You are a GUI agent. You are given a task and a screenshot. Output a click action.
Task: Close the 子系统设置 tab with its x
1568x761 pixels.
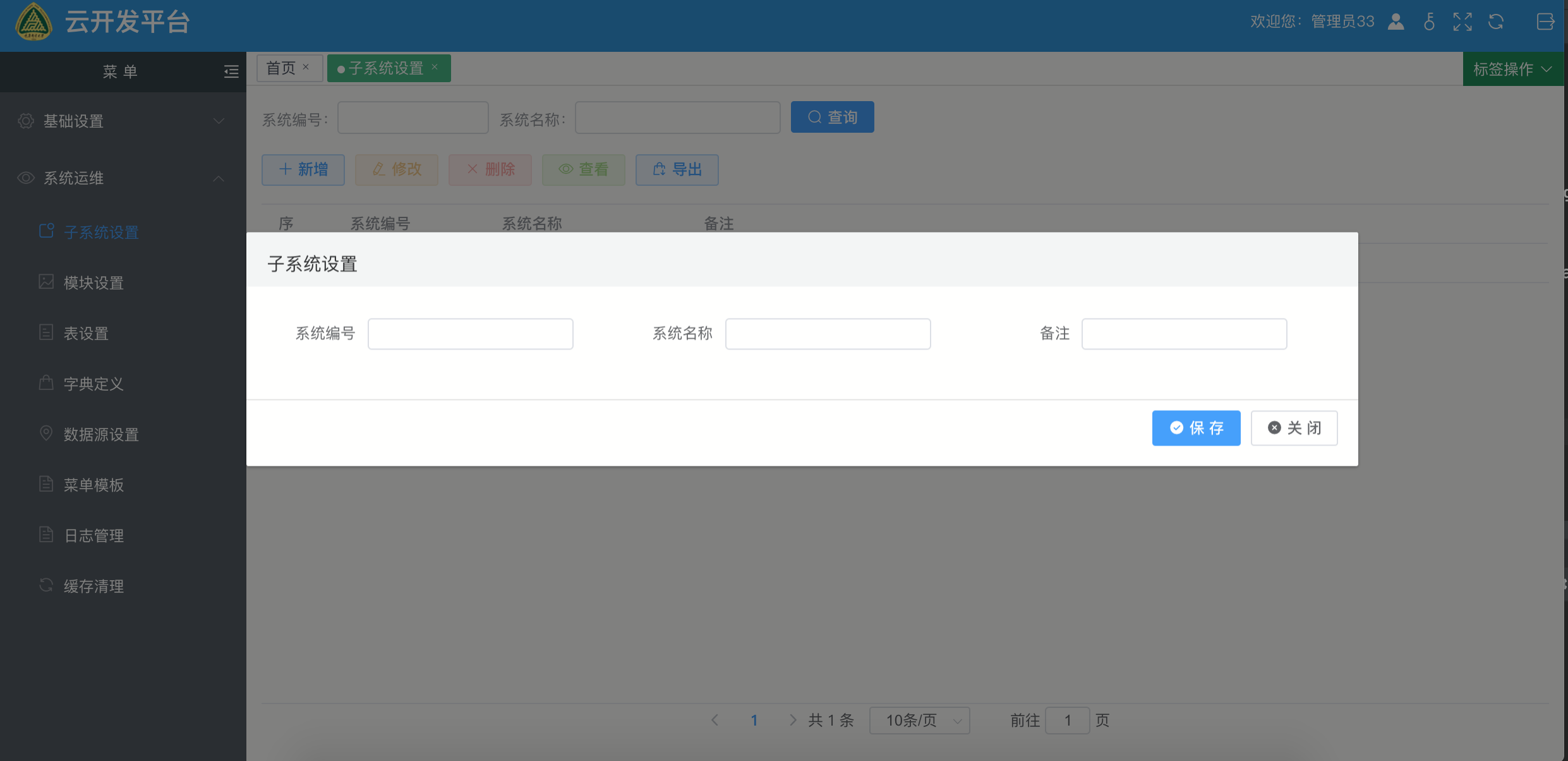[x=435, y=67]
